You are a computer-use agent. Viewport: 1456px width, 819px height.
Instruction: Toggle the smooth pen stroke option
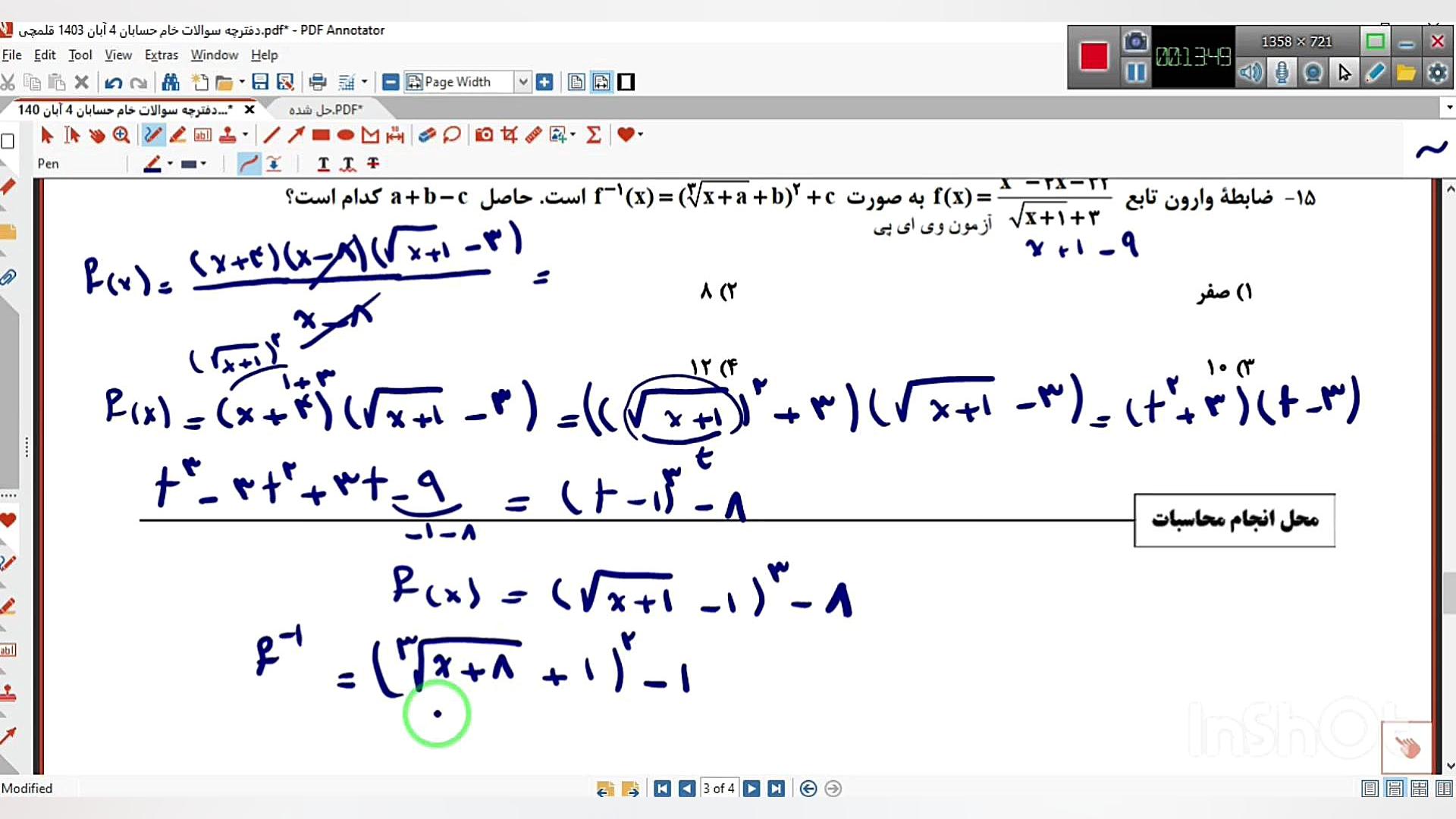pyautogui.click(x=249, y=164)
